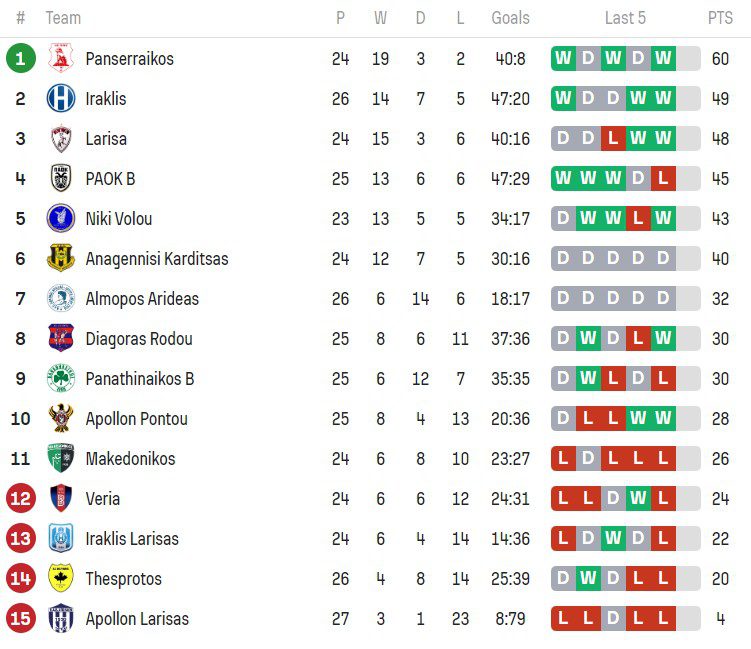Click the Thesprotos yellow club logo

click(61, 579)
